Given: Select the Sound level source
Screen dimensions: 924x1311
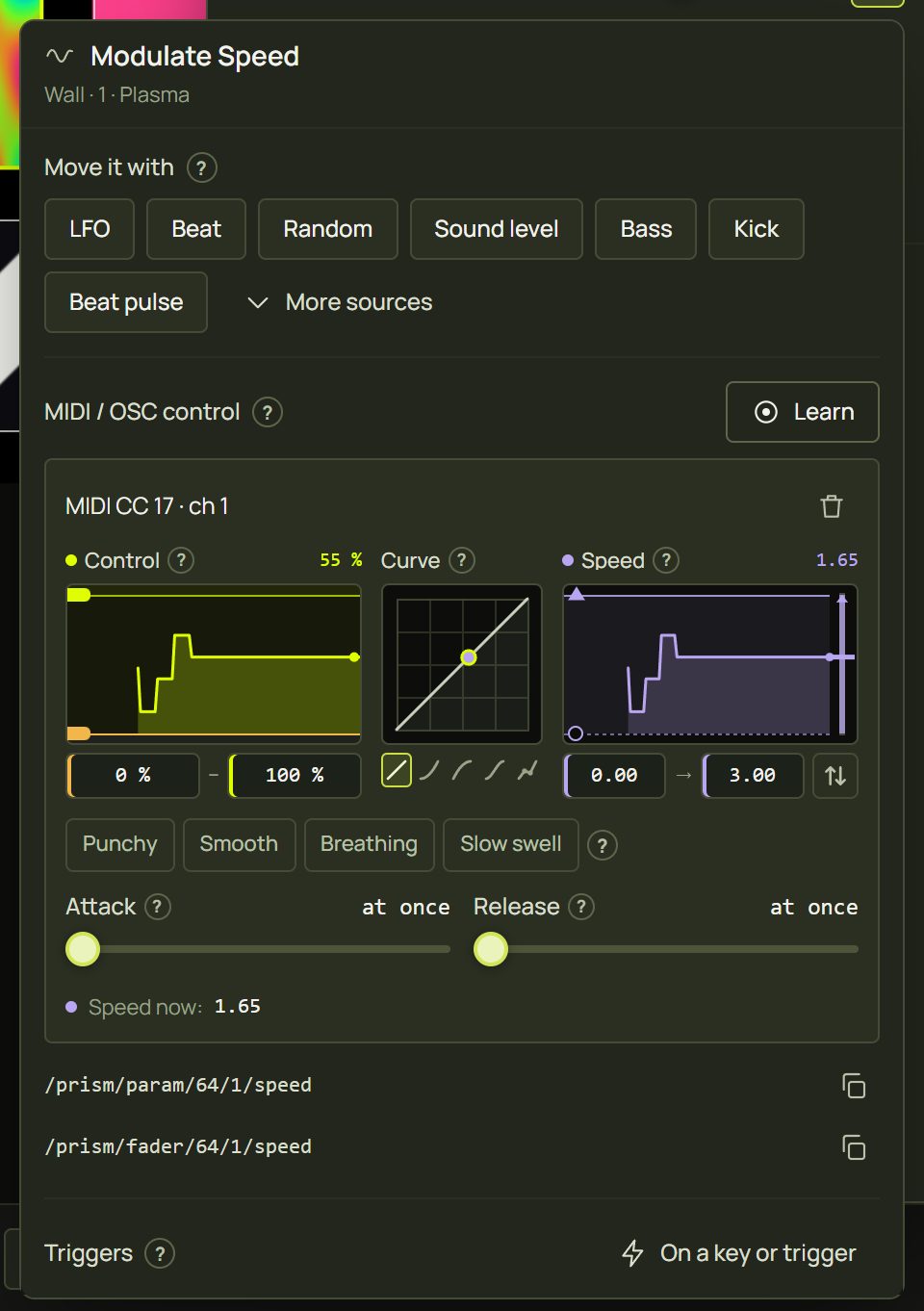Looking at the screenshot, I should pyautogui.click(x=497, y=229).
